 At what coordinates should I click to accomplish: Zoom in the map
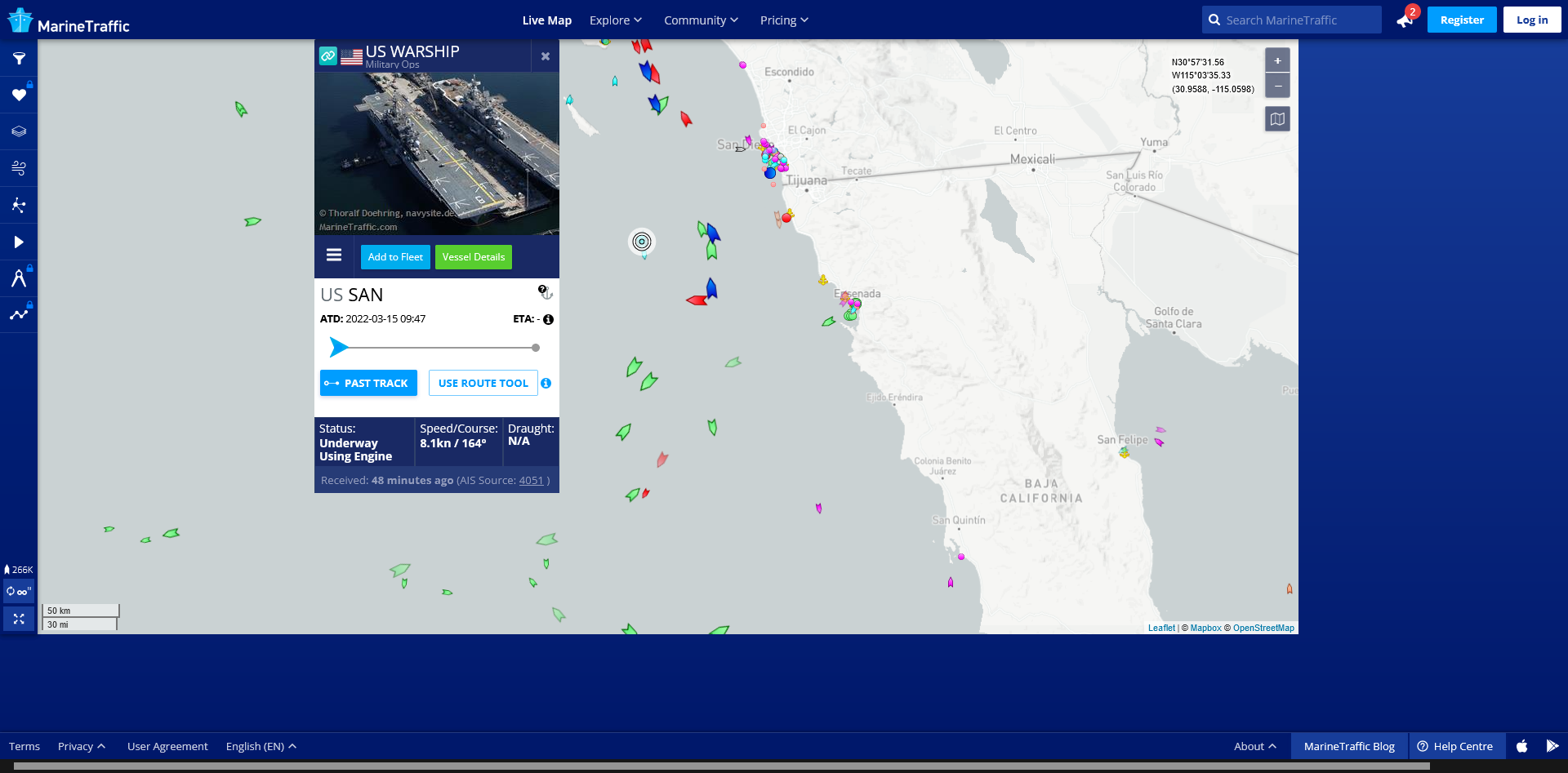1277,60
